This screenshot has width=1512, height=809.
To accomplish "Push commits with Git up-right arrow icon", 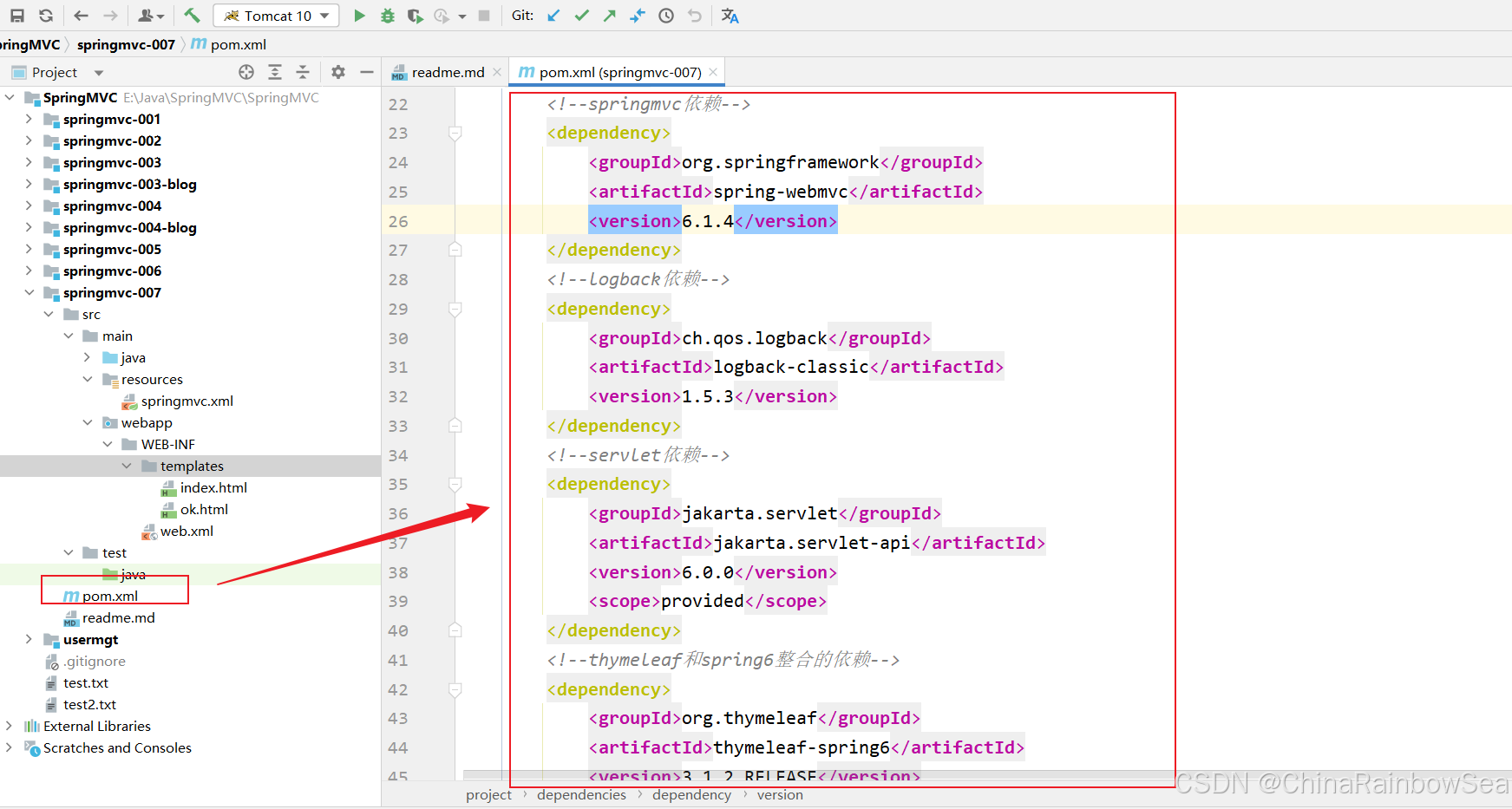I will (610, 16).
